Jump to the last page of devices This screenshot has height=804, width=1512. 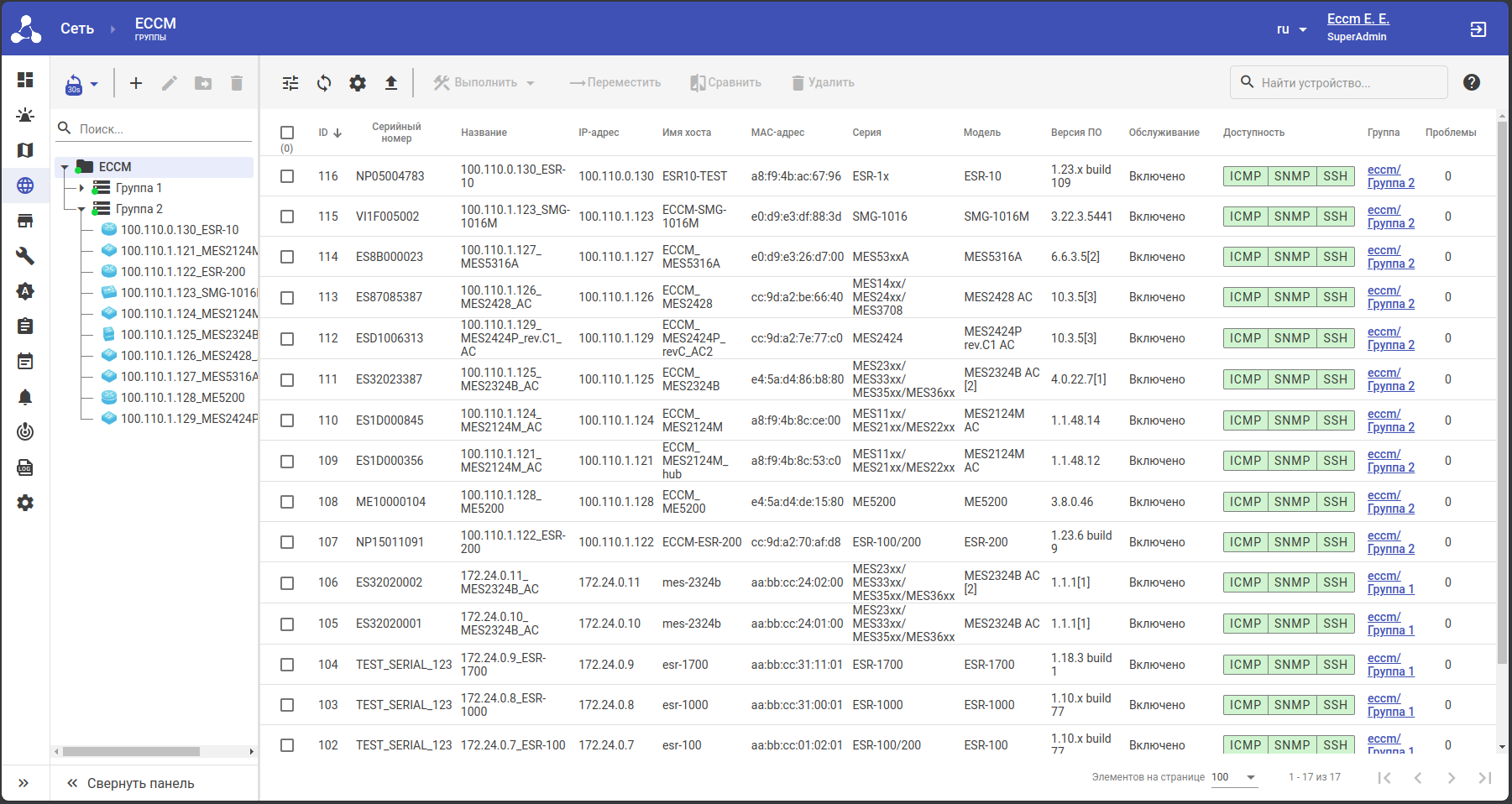(x=1484, y=778)
